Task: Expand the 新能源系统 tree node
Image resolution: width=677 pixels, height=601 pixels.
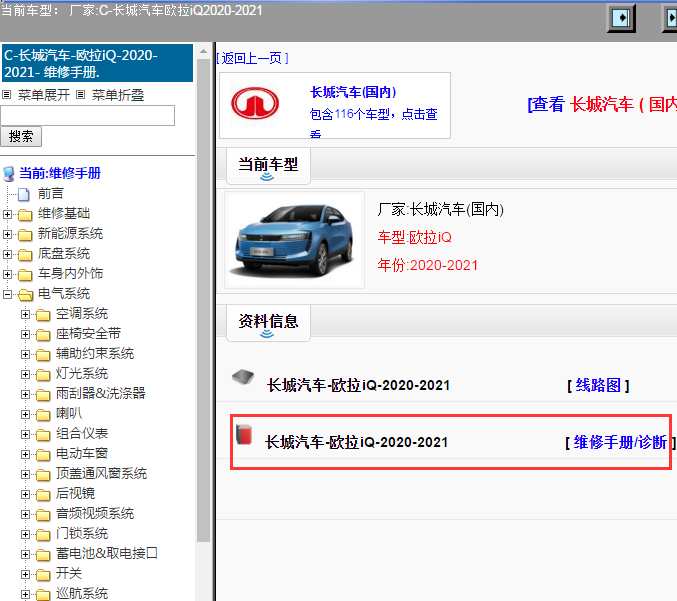Action: click(x=7, y=234)
